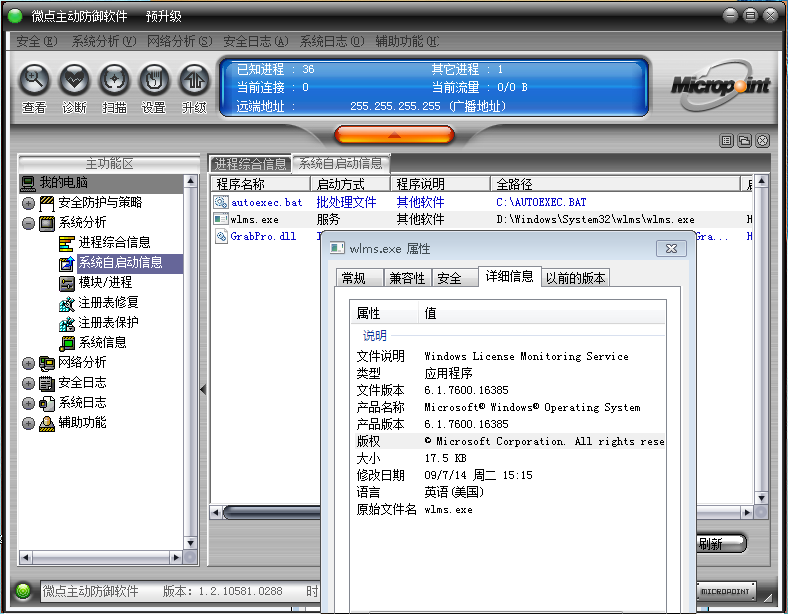This screenshot has width=788, height=614.
Task: Click the GrabPro.dll file icon
Action: 221,236
